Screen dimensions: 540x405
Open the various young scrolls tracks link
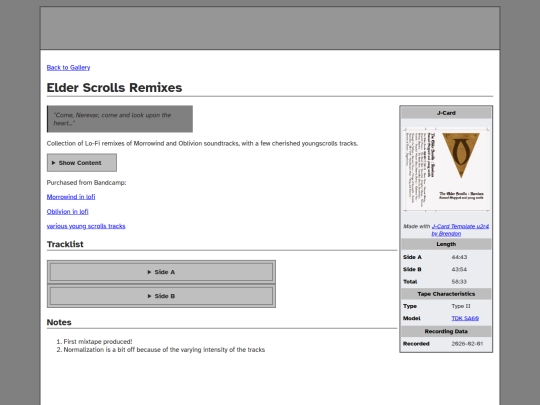[x=86, y=226]
